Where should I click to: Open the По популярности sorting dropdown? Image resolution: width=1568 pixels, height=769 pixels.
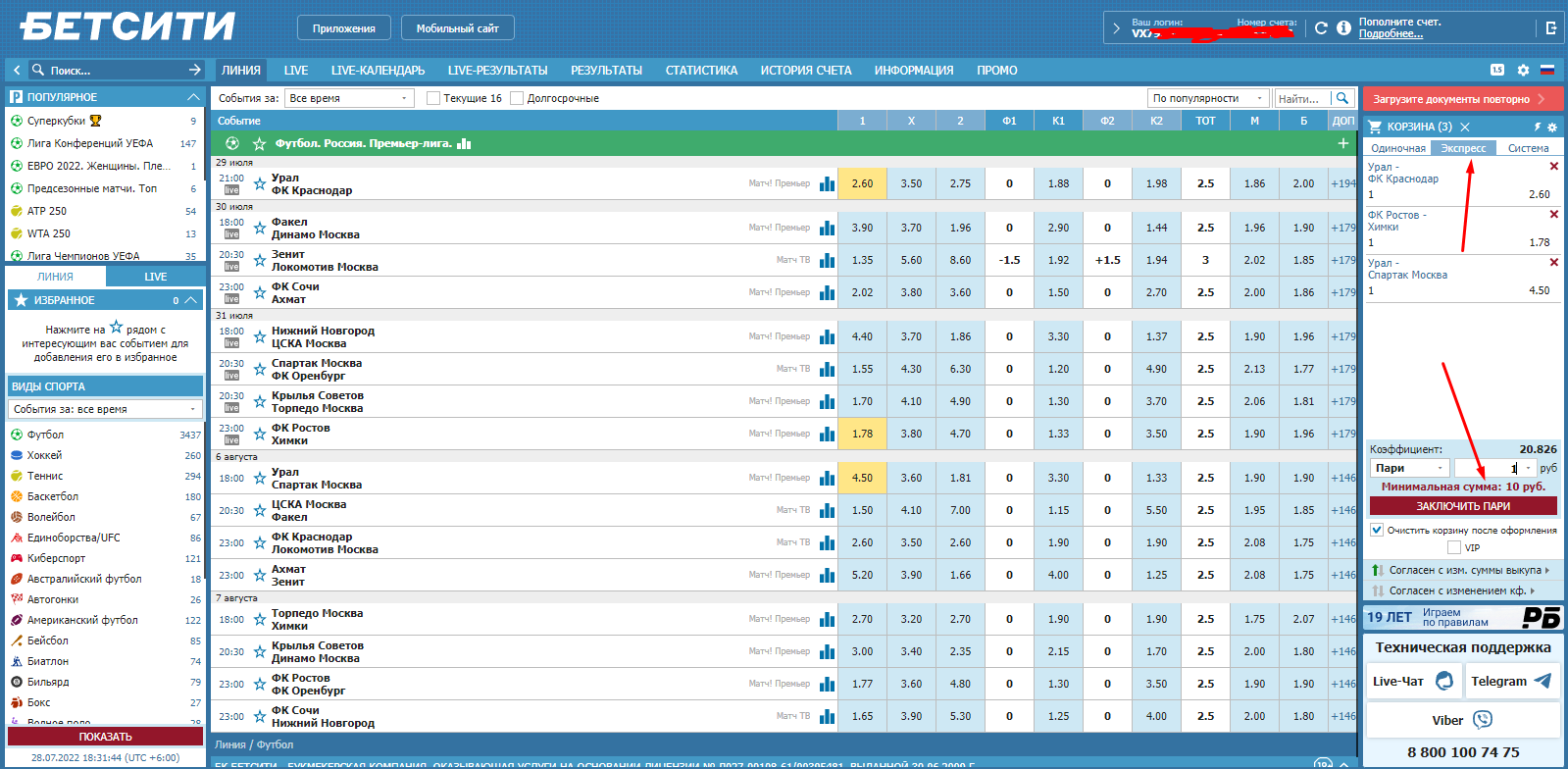1207,98
